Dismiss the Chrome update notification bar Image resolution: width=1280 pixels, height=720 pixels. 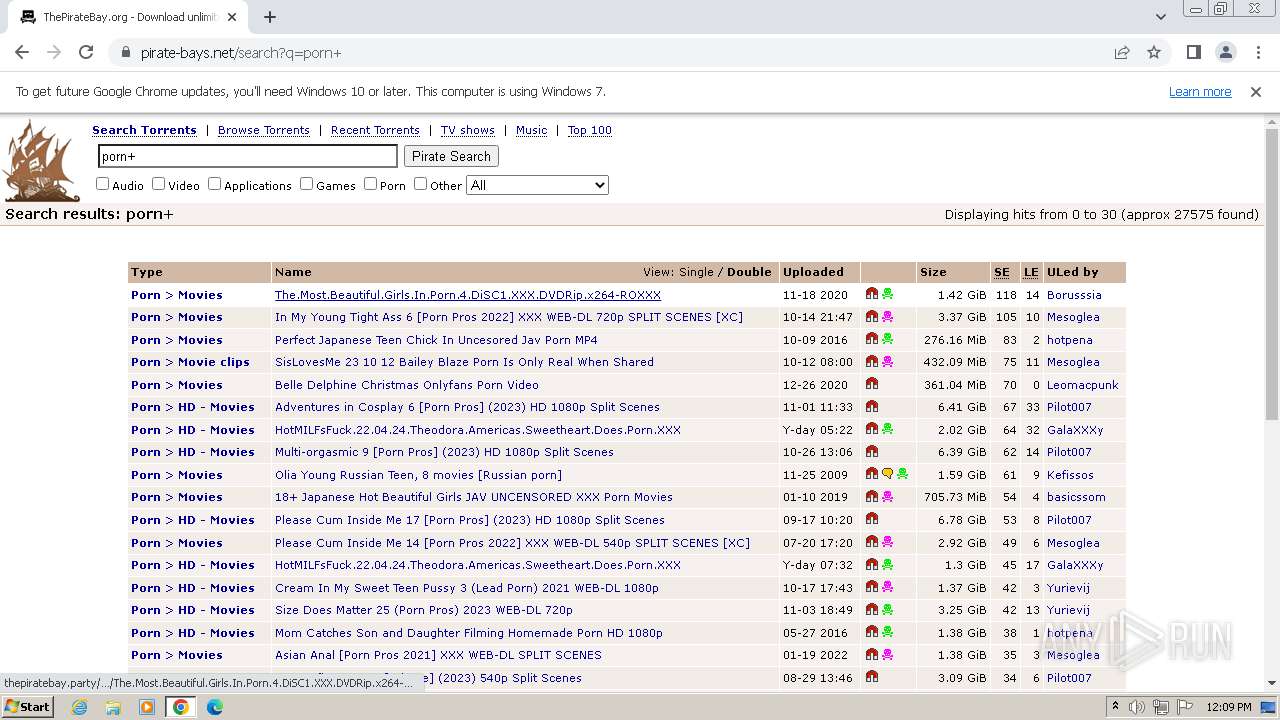point(1256,92)
